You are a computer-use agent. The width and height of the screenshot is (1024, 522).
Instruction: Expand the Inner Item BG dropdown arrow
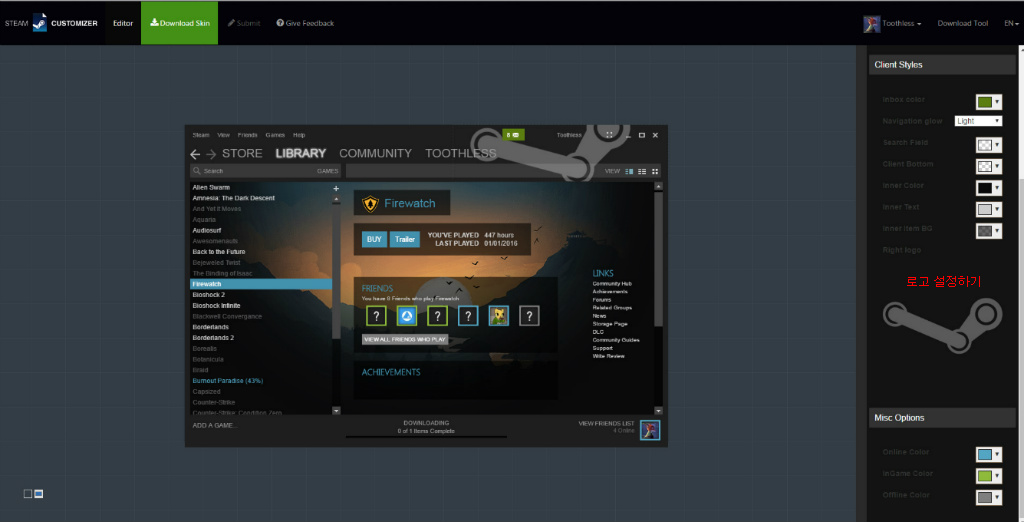tap(997, 231)
